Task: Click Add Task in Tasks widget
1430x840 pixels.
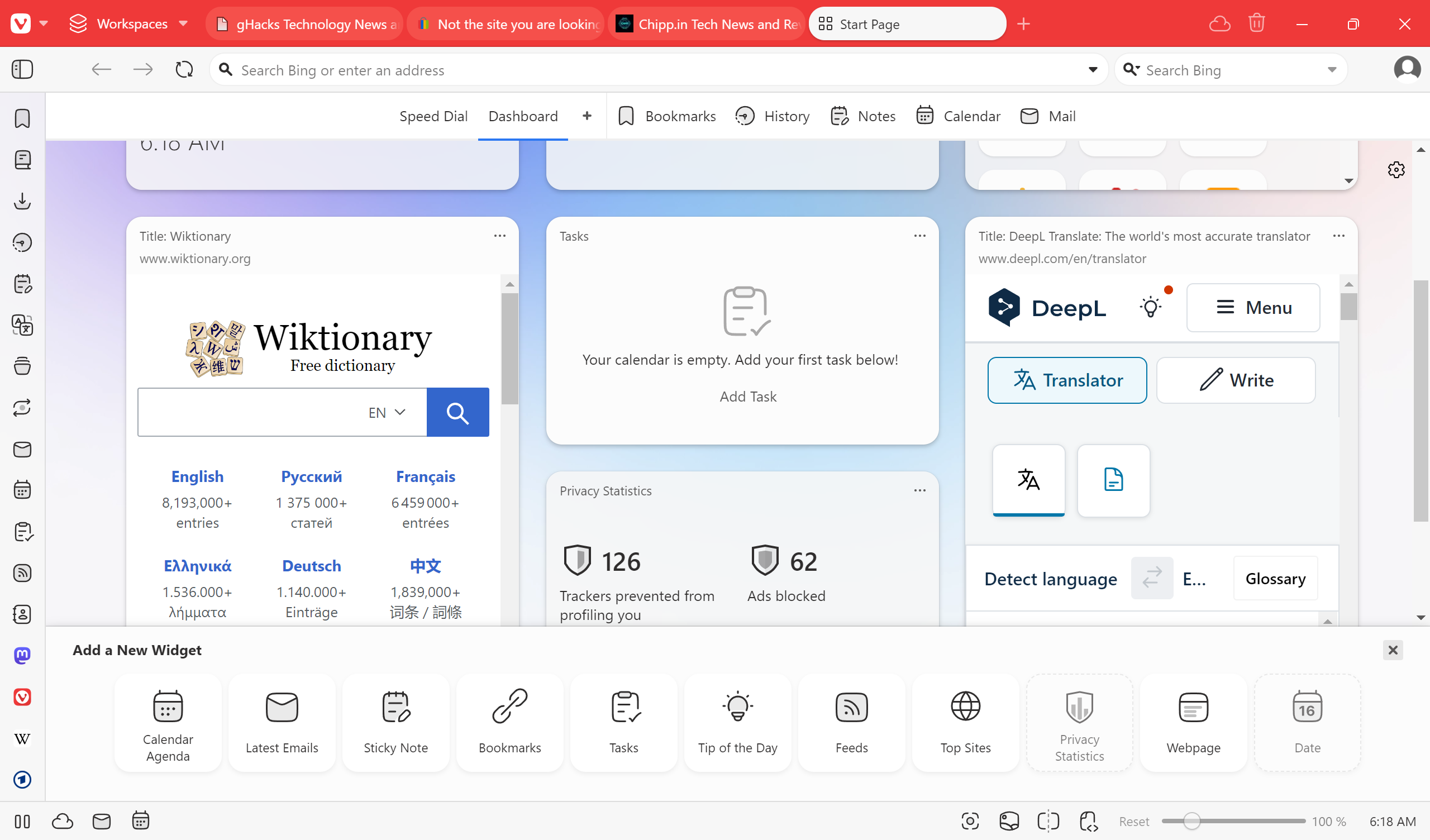Action: (x=747, y=396)
